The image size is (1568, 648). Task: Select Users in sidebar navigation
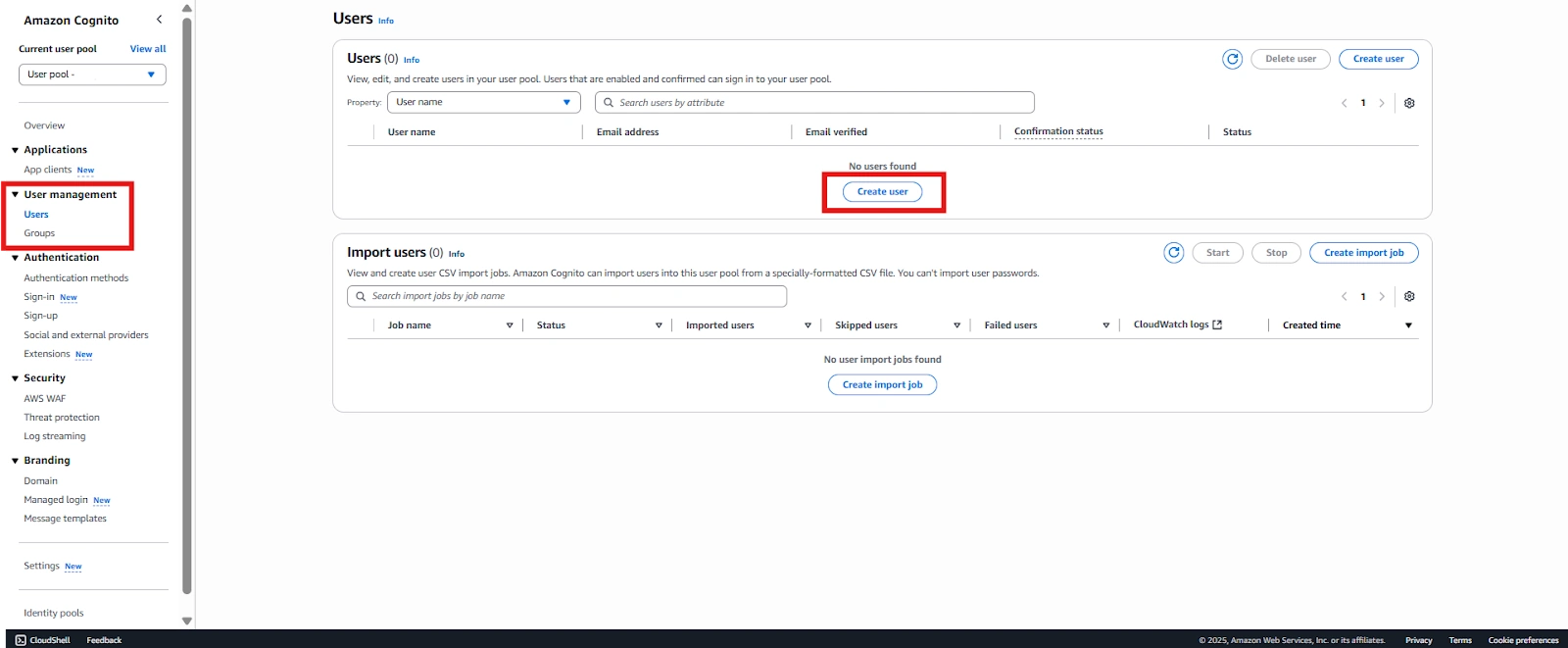click(36, 215)
